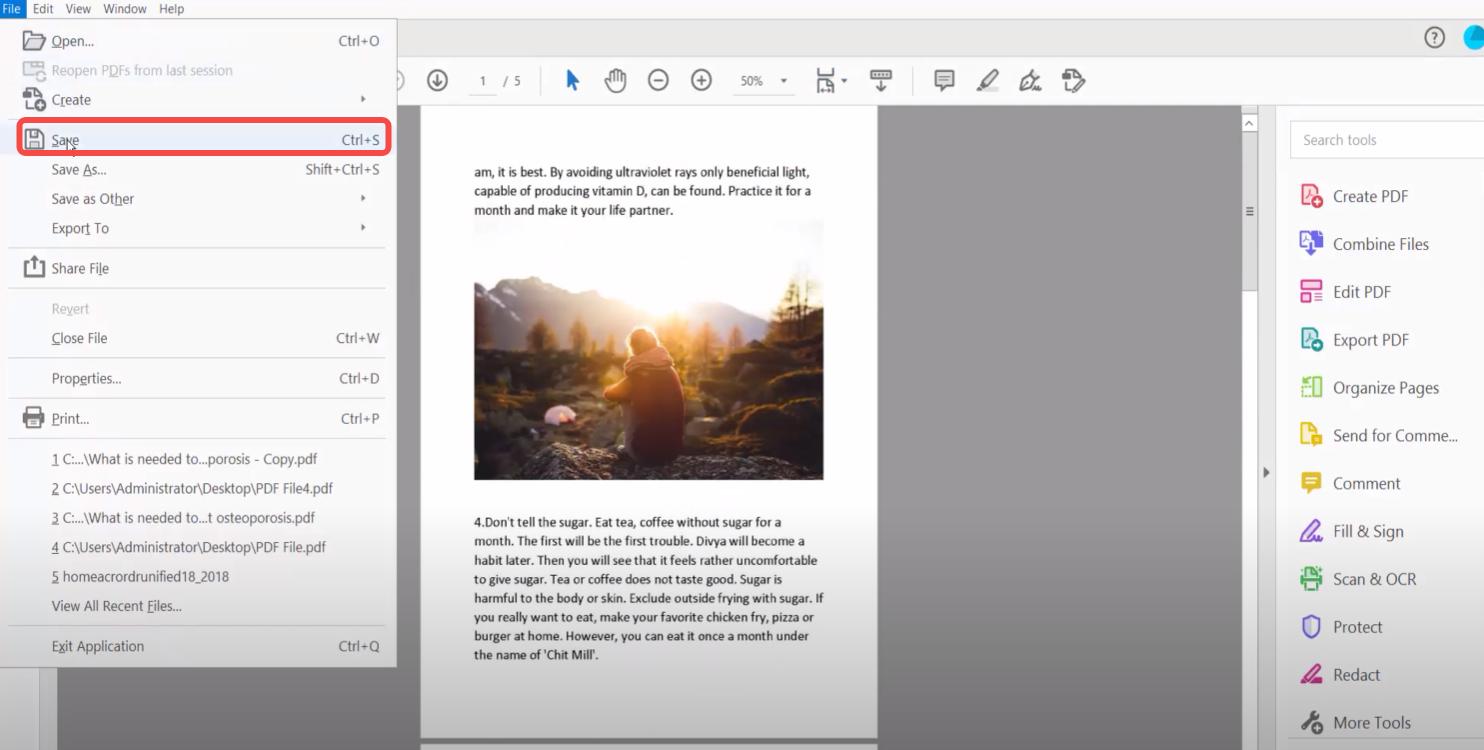Open Combine Files tool
Viewport: 1484px width, 750px height.
[x=1380, y=244]
